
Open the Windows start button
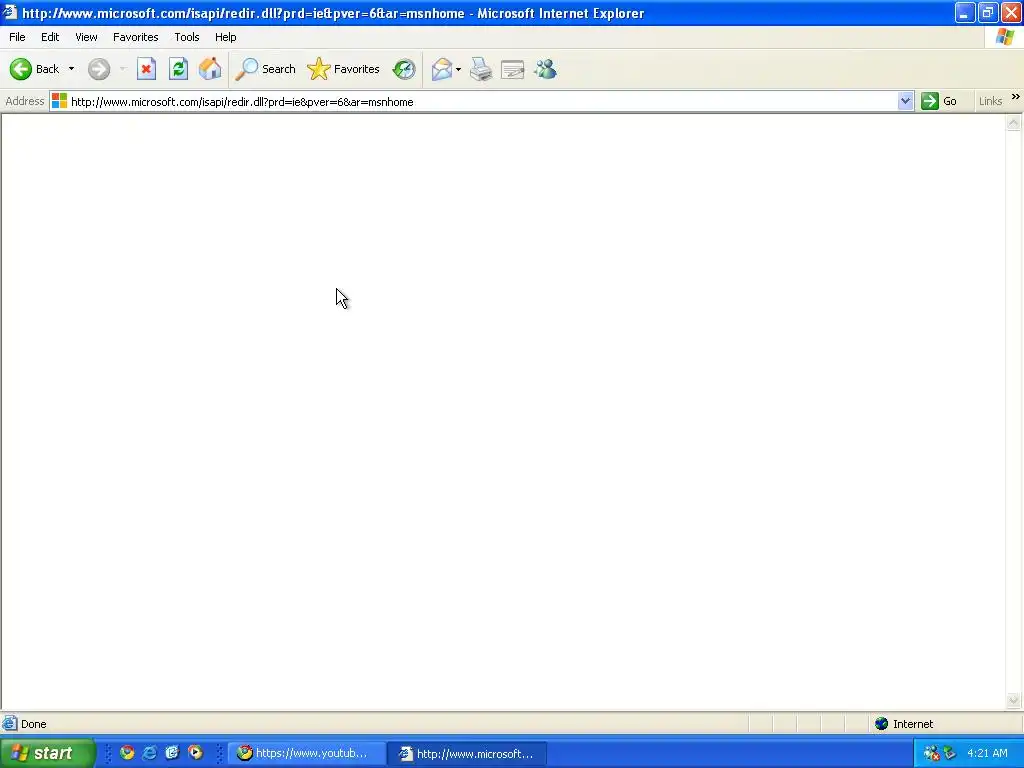tap(47, 753)
